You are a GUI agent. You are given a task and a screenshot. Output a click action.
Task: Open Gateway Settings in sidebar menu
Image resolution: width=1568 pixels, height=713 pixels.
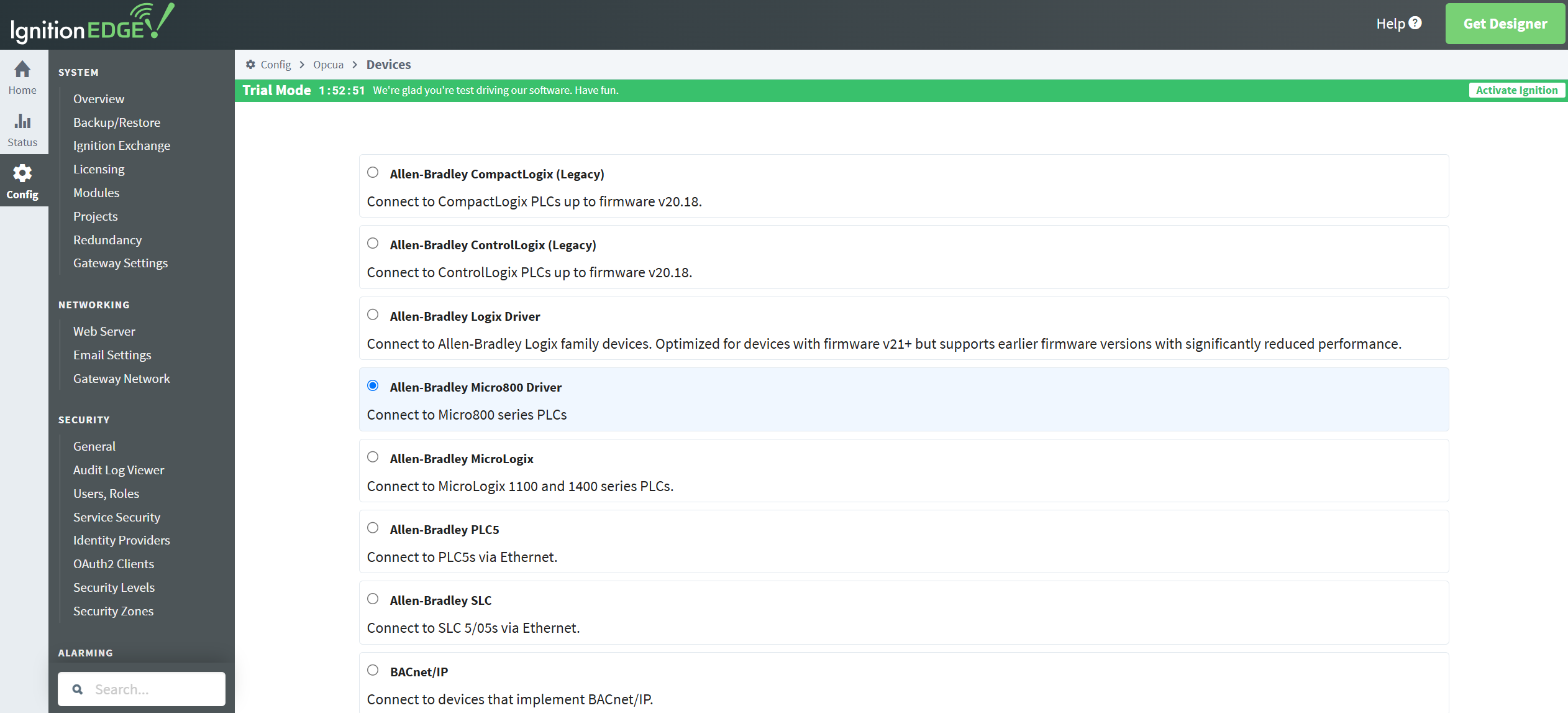(121, 263)
